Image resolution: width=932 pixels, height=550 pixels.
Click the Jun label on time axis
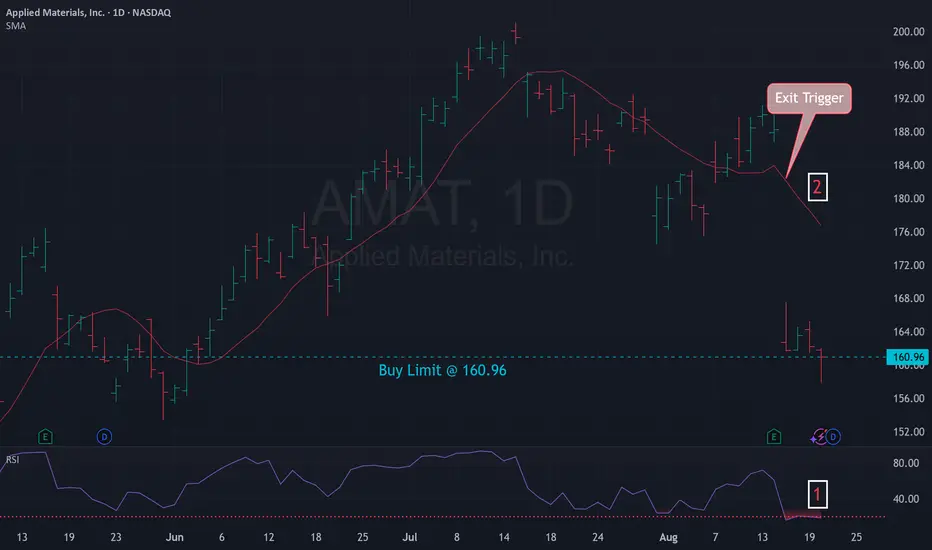pos(174,537)
